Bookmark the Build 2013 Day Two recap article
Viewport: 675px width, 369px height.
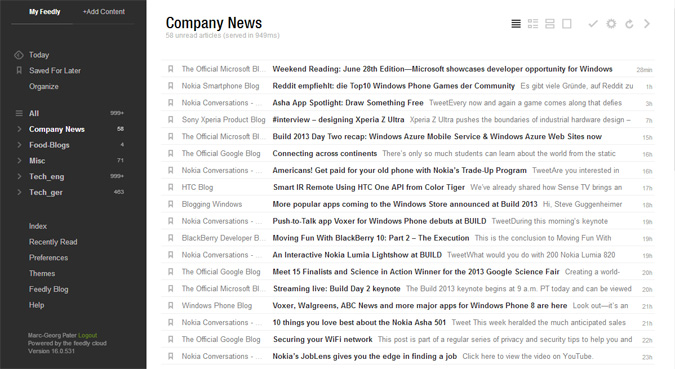[170, 136]
